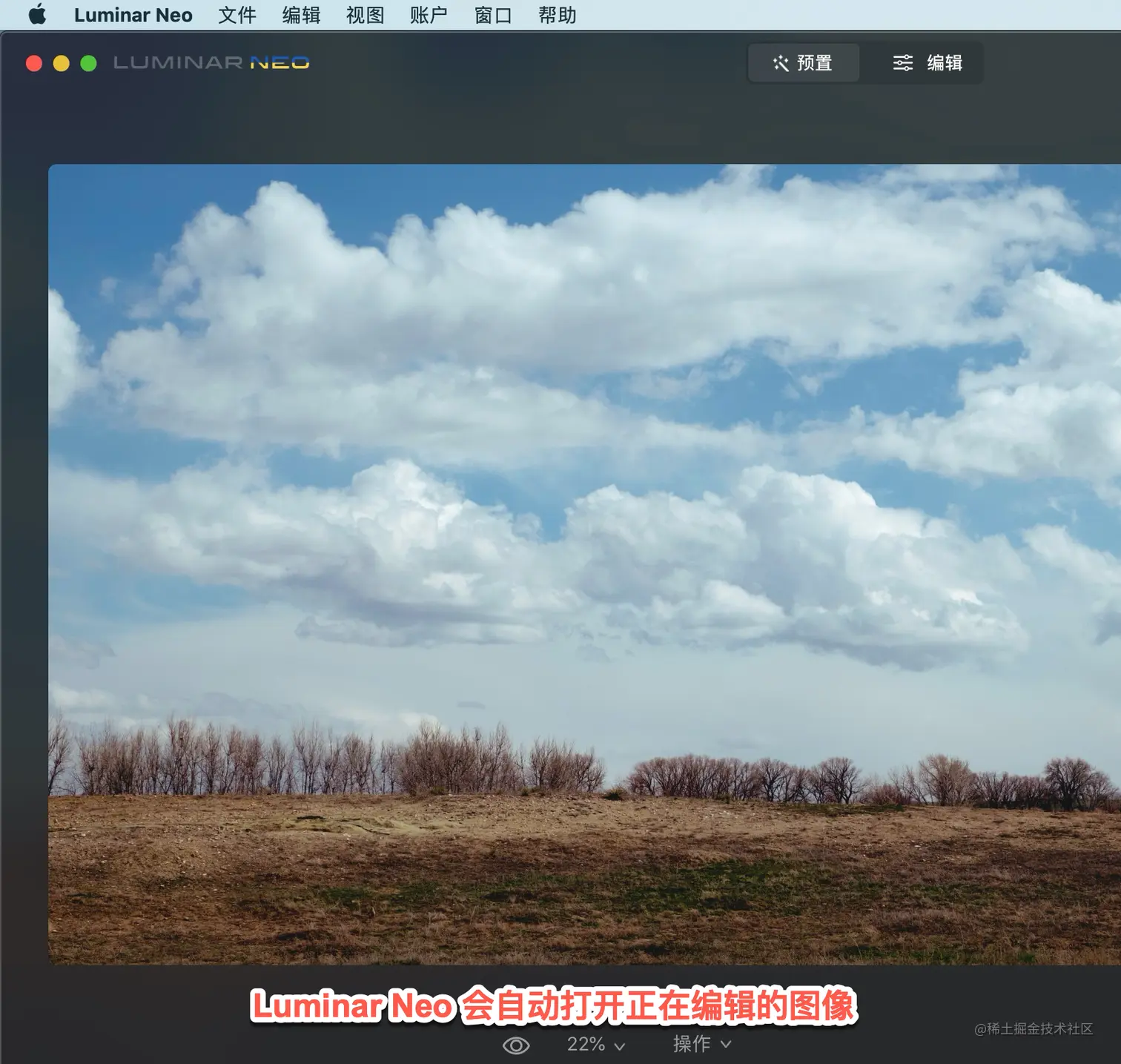Screen dimensions: 1121x1064
Task: Switch to the 编辑 edit tab
Action: tap(927, 63)
